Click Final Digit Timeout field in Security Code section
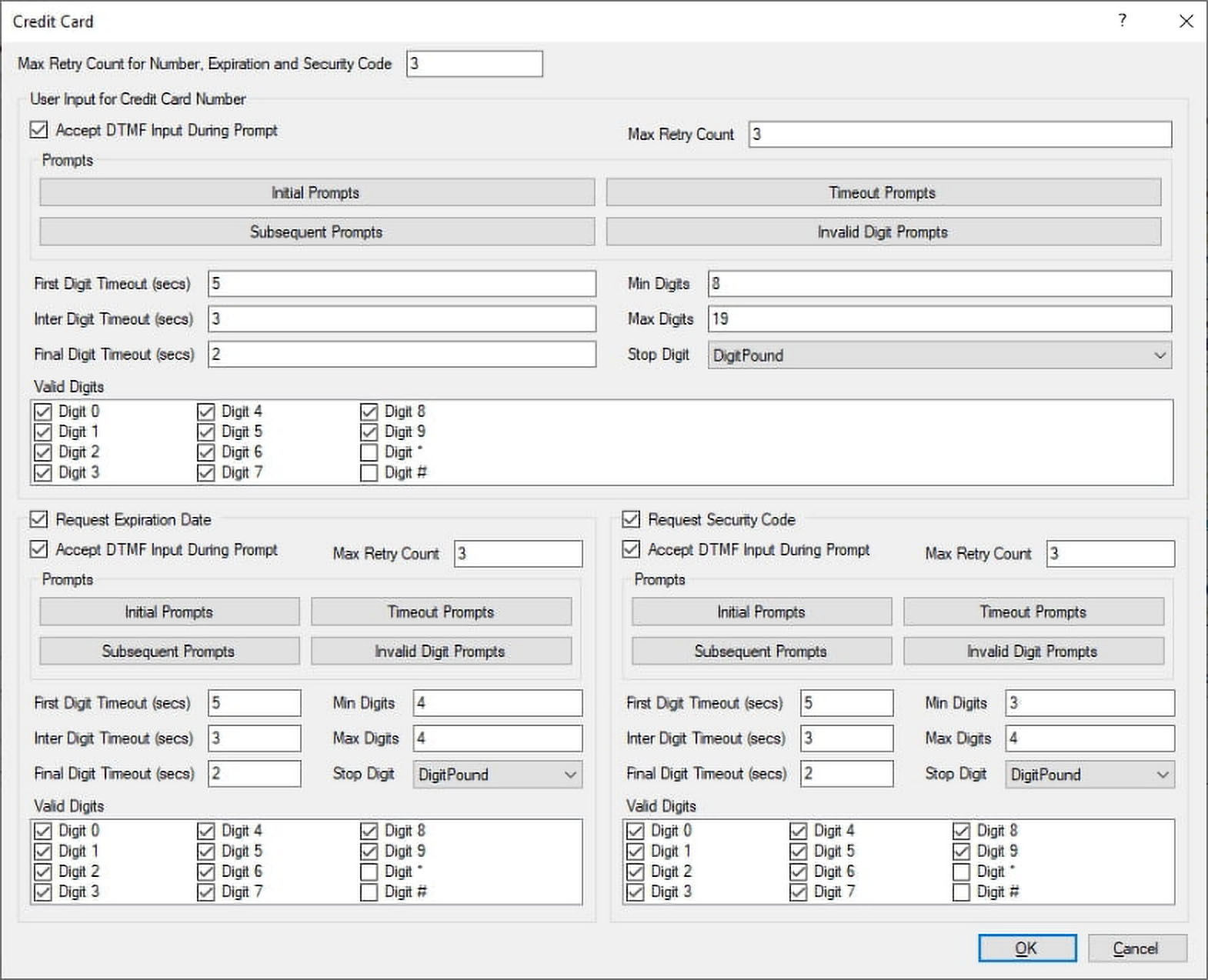 coord(847,773)
